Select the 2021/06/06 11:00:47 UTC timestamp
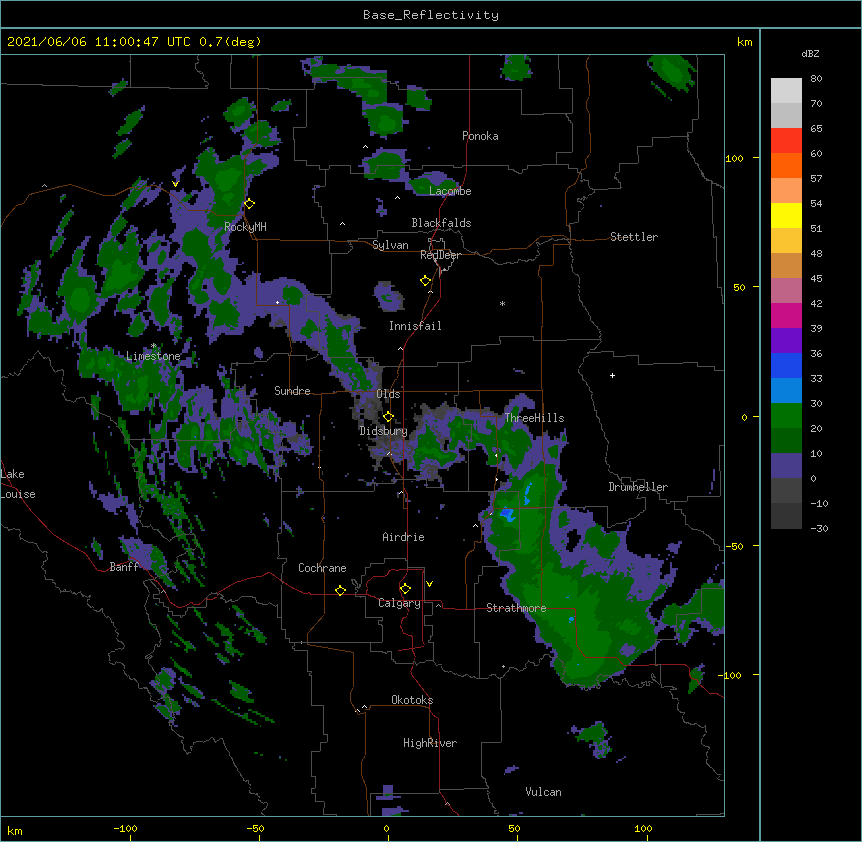Viewport: 862px width, 842px height. coord(99,42)
